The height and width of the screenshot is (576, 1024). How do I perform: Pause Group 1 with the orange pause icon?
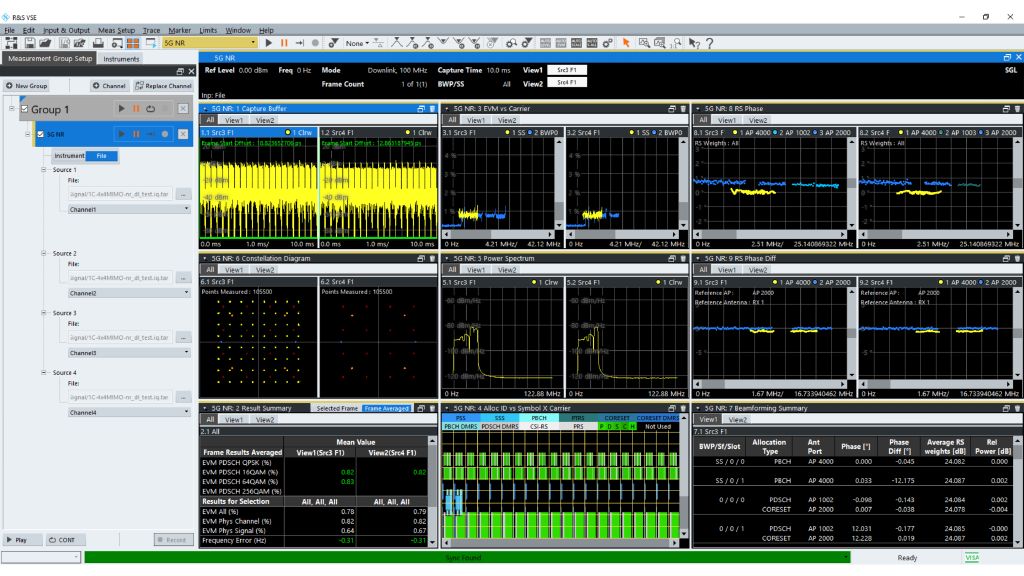(x=136, y=109)
